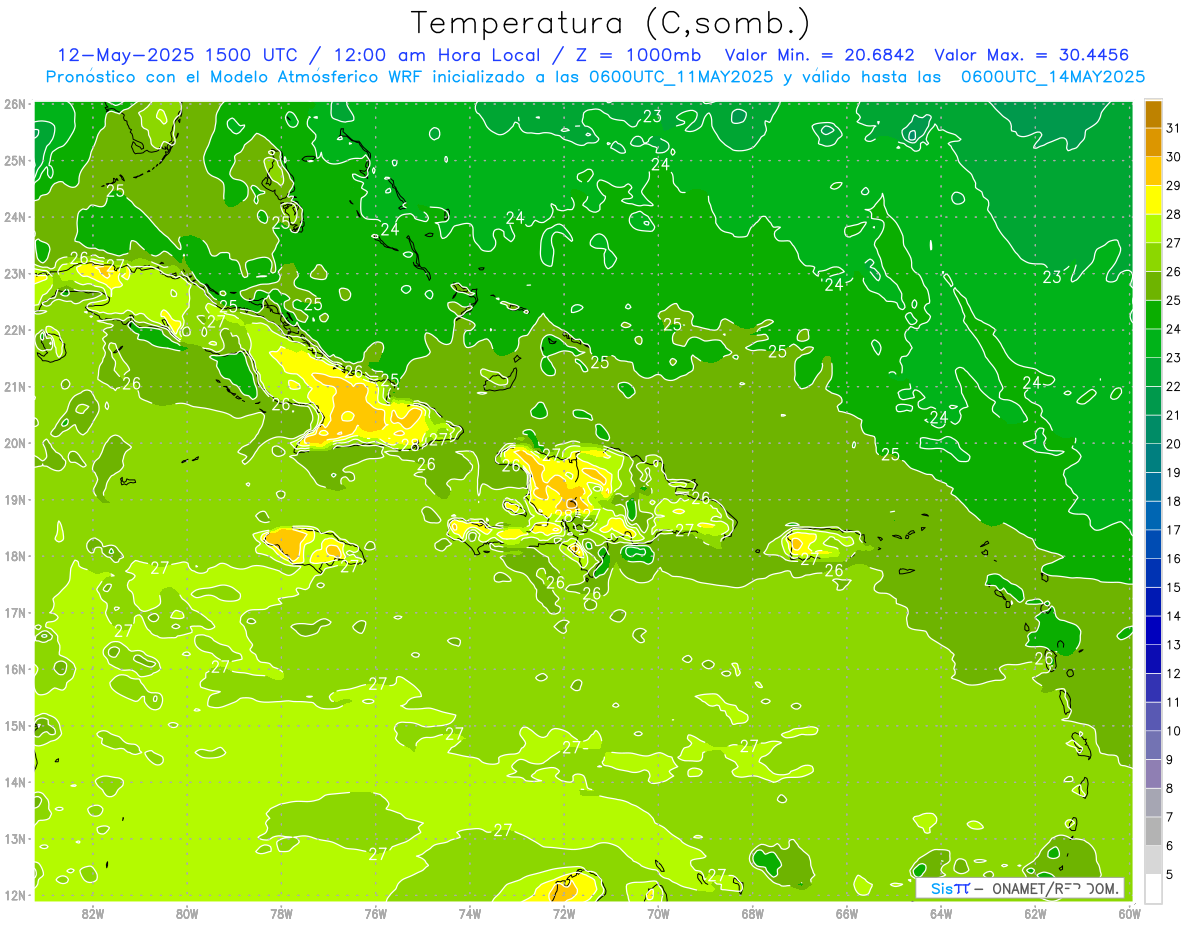Click the latitude axis label '13N'
This screenshot has height=927, width=1200.
click(x=15, y=839)
